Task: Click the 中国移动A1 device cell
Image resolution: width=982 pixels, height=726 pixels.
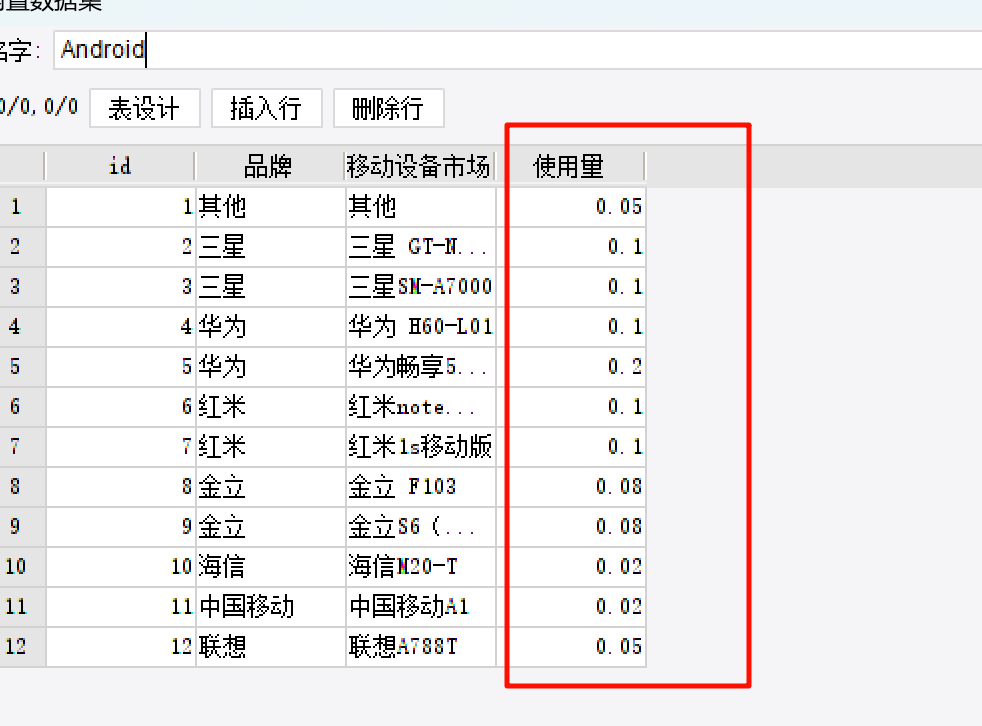Action: pyautogui.click(x=420, y=606)
